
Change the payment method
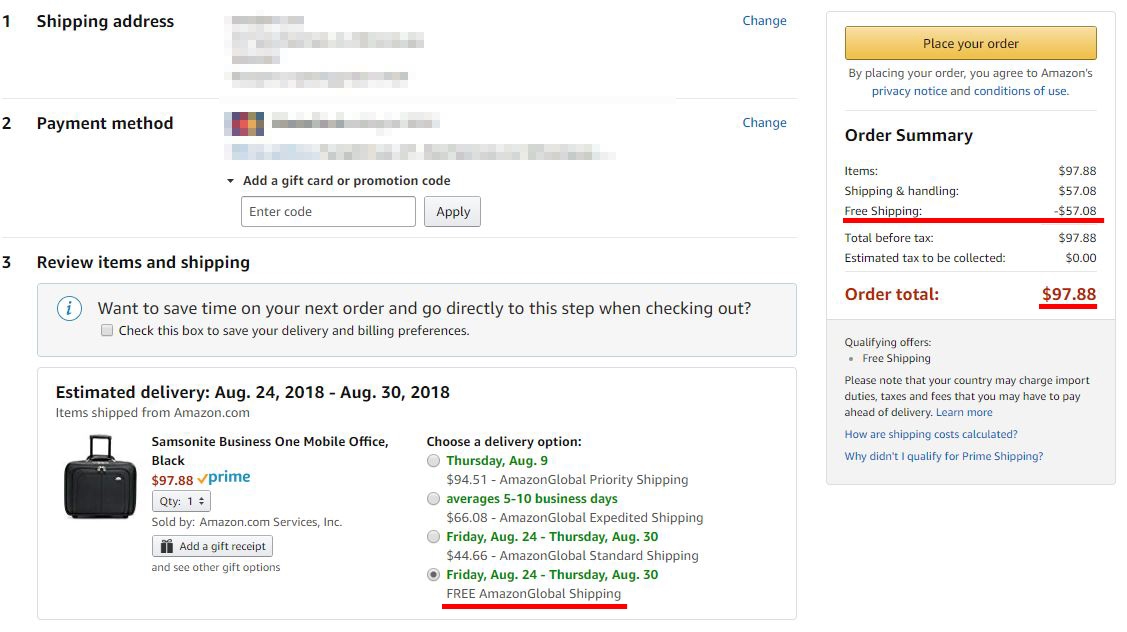[x=764, y=123]
